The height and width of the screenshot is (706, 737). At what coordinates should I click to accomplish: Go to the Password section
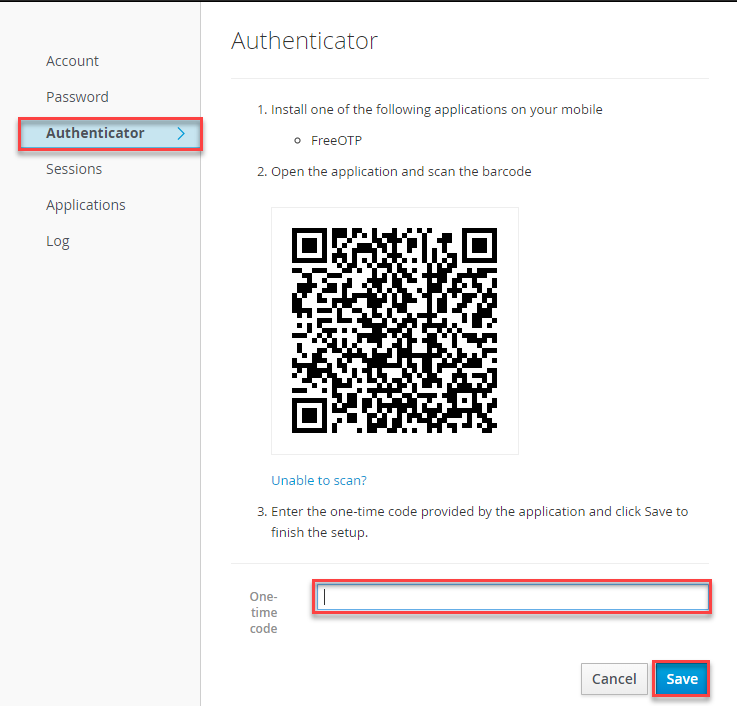pos(77,97)
